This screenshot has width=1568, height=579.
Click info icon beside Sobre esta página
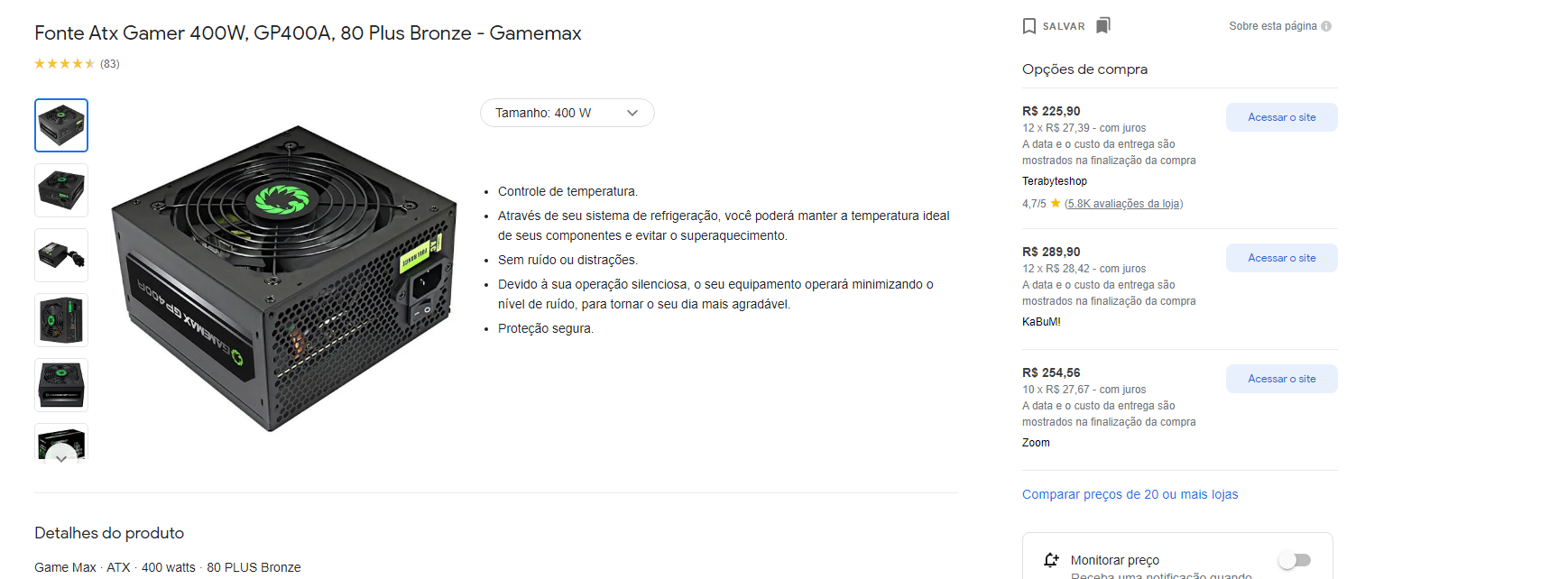pyautogui.click(x=1326, y=26)
